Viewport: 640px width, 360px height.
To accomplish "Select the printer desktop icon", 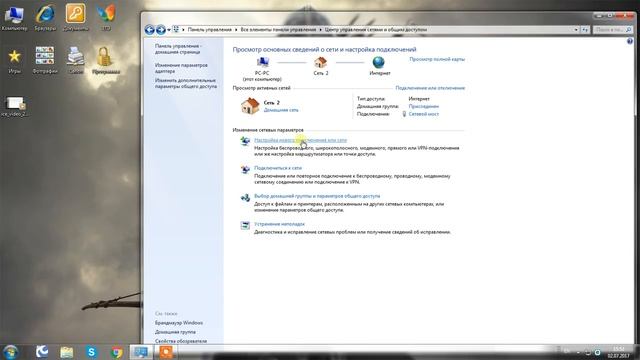I will click(x=76, y=60).
